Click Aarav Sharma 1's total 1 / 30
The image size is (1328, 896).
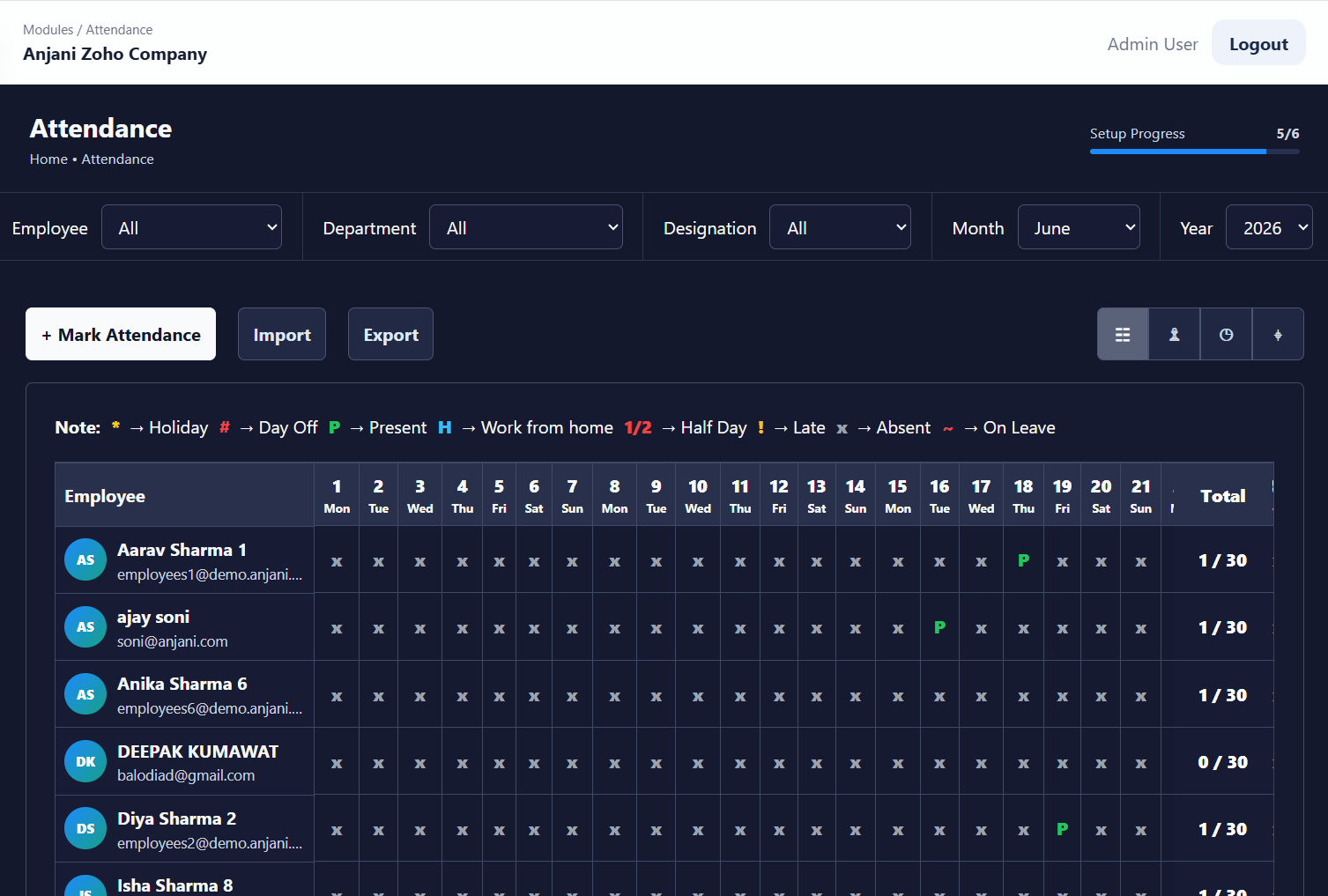pos(1222,560)
